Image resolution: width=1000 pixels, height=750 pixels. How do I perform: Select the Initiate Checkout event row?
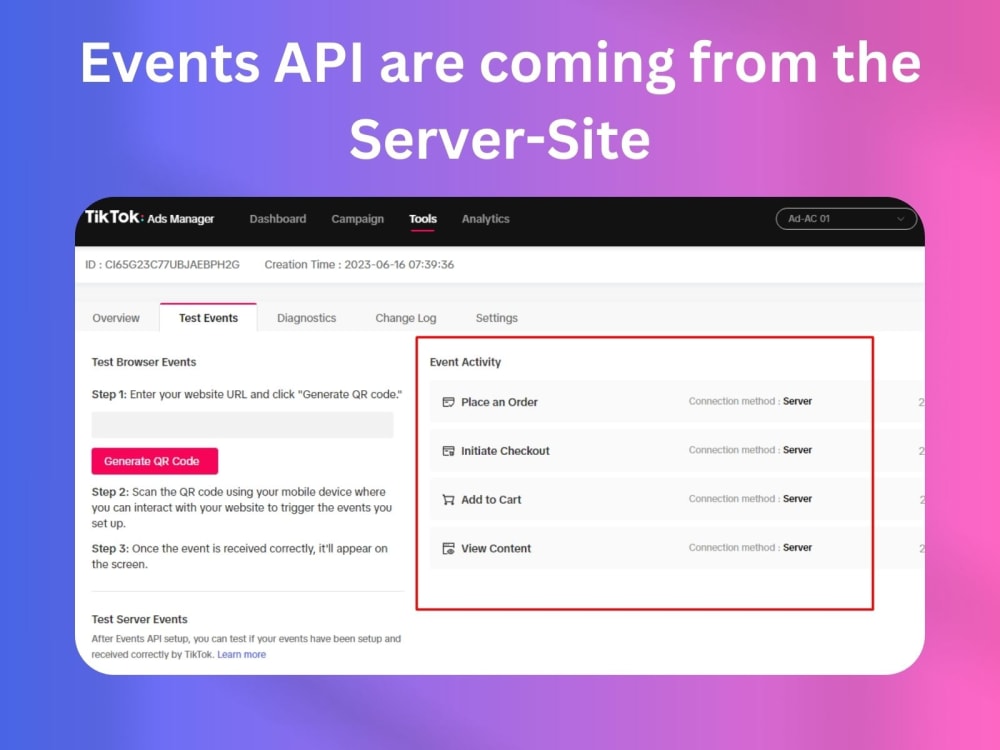coord(600,450)
